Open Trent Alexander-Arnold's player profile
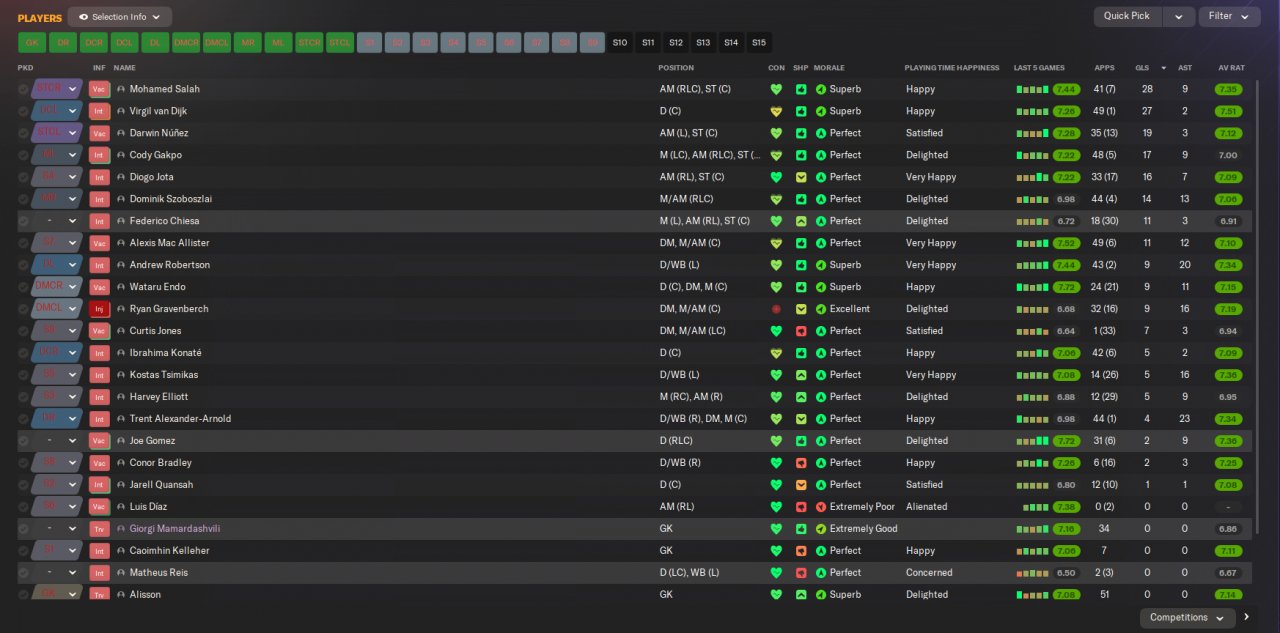The width and height of the screenshot is (1280, 633). 180,419
